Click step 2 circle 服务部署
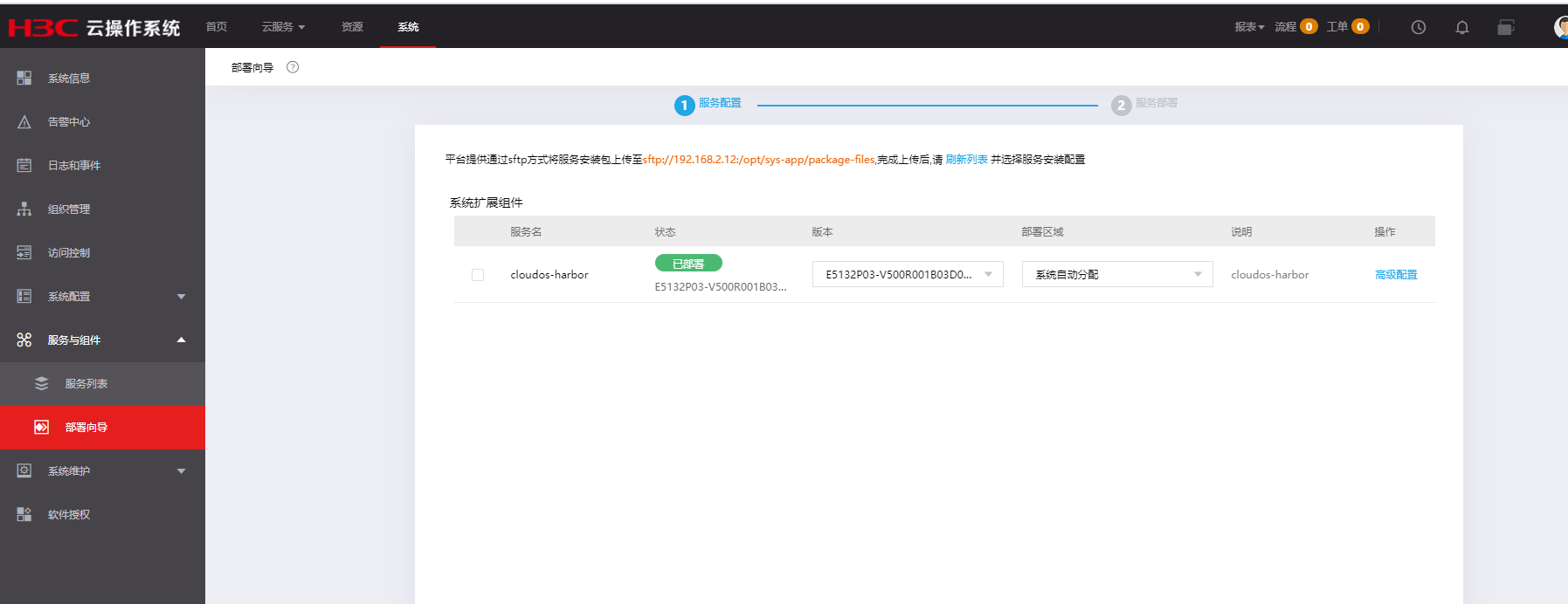Image resolution: width=1568 pixels, height=604 pixels. tap(1121, 106)
